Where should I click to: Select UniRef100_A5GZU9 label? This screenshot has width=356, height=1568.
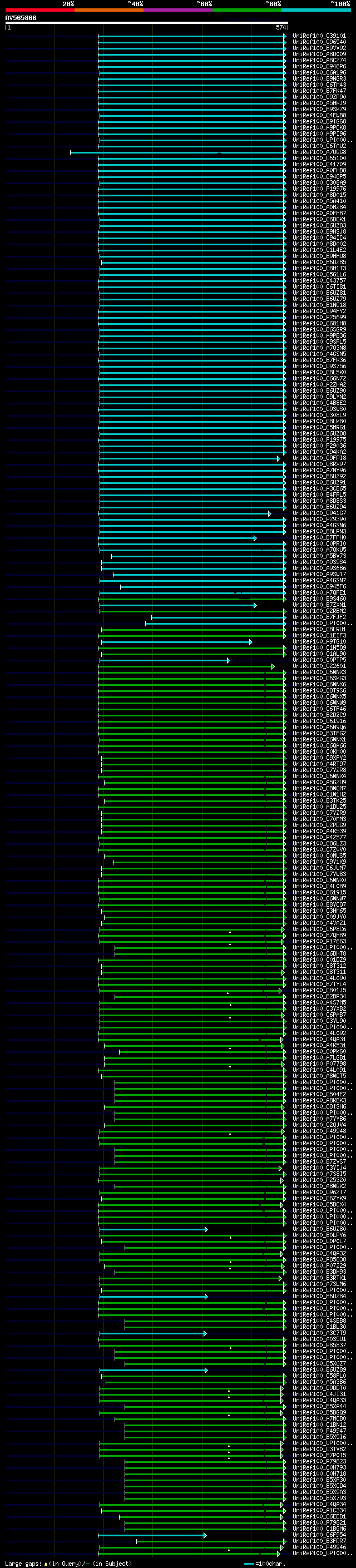pos(319,782)
